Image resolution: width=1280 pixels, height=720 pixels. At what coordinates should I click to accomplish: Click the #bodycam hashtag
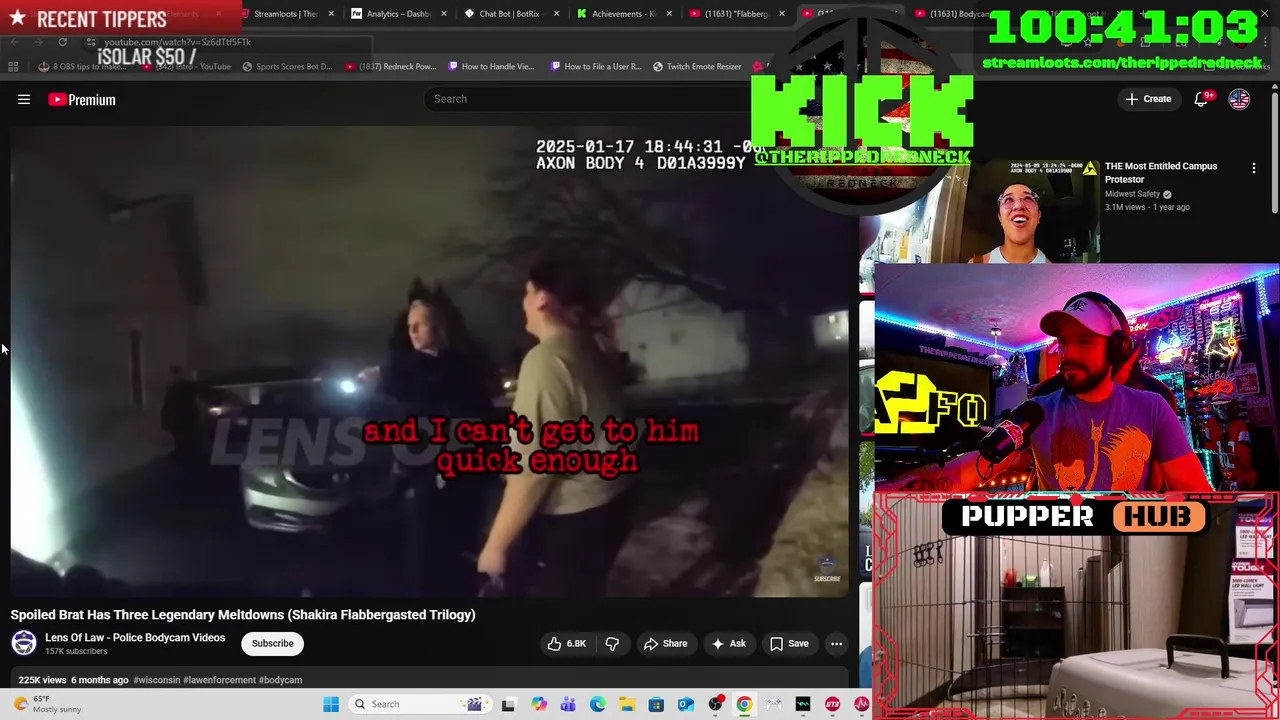(280, 680)
